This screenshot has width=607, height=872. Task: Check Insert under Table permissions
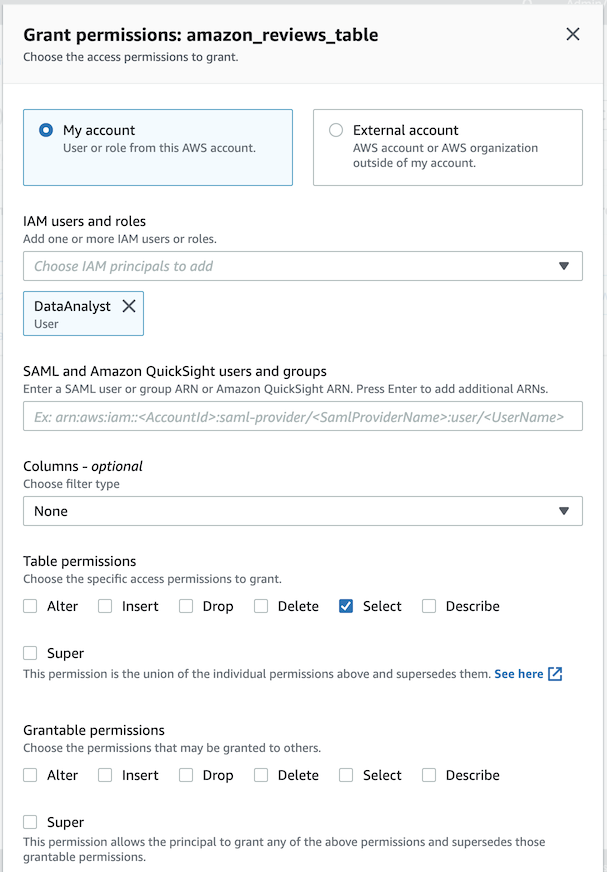tap(105, 606)
